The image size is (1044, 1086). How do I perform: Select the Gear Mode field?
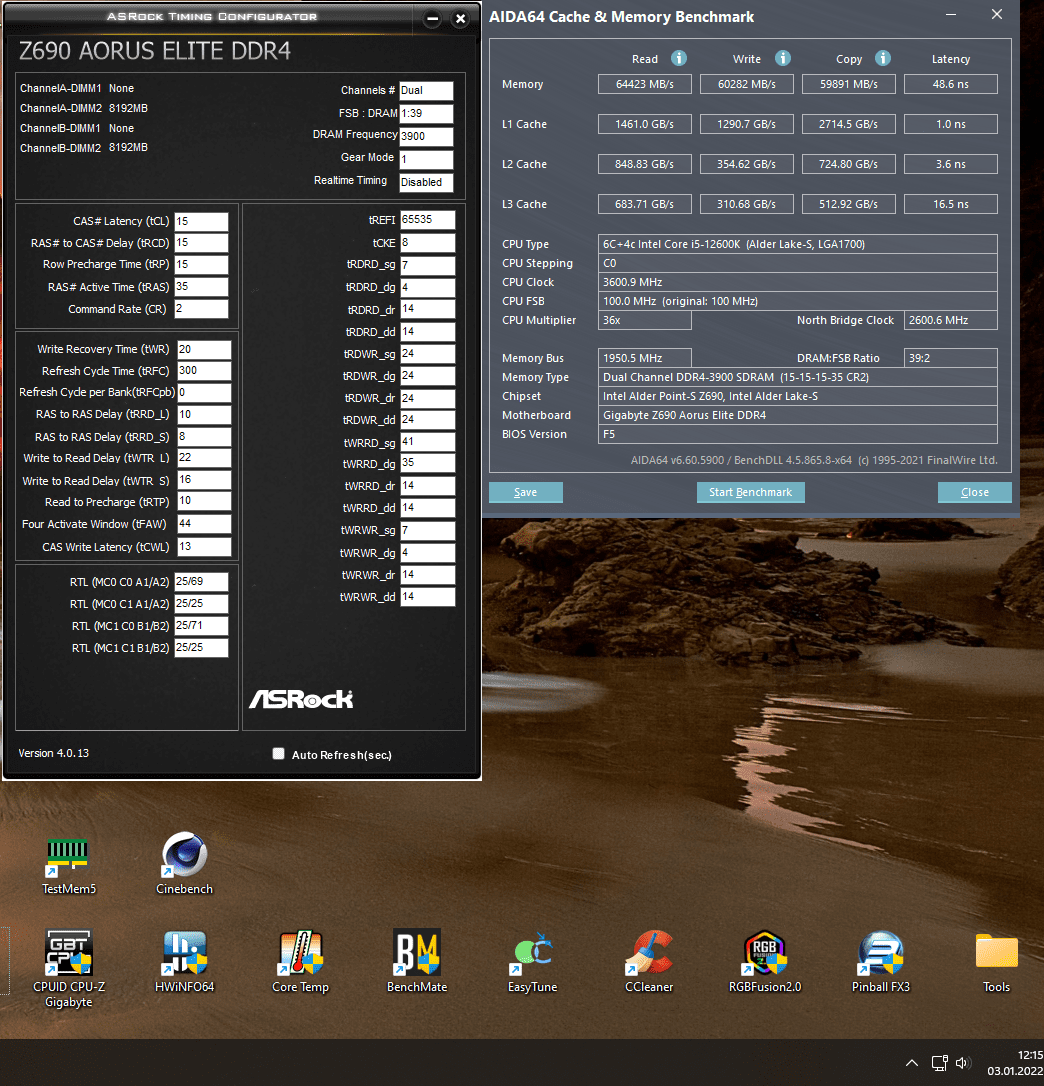coord(427,159)
